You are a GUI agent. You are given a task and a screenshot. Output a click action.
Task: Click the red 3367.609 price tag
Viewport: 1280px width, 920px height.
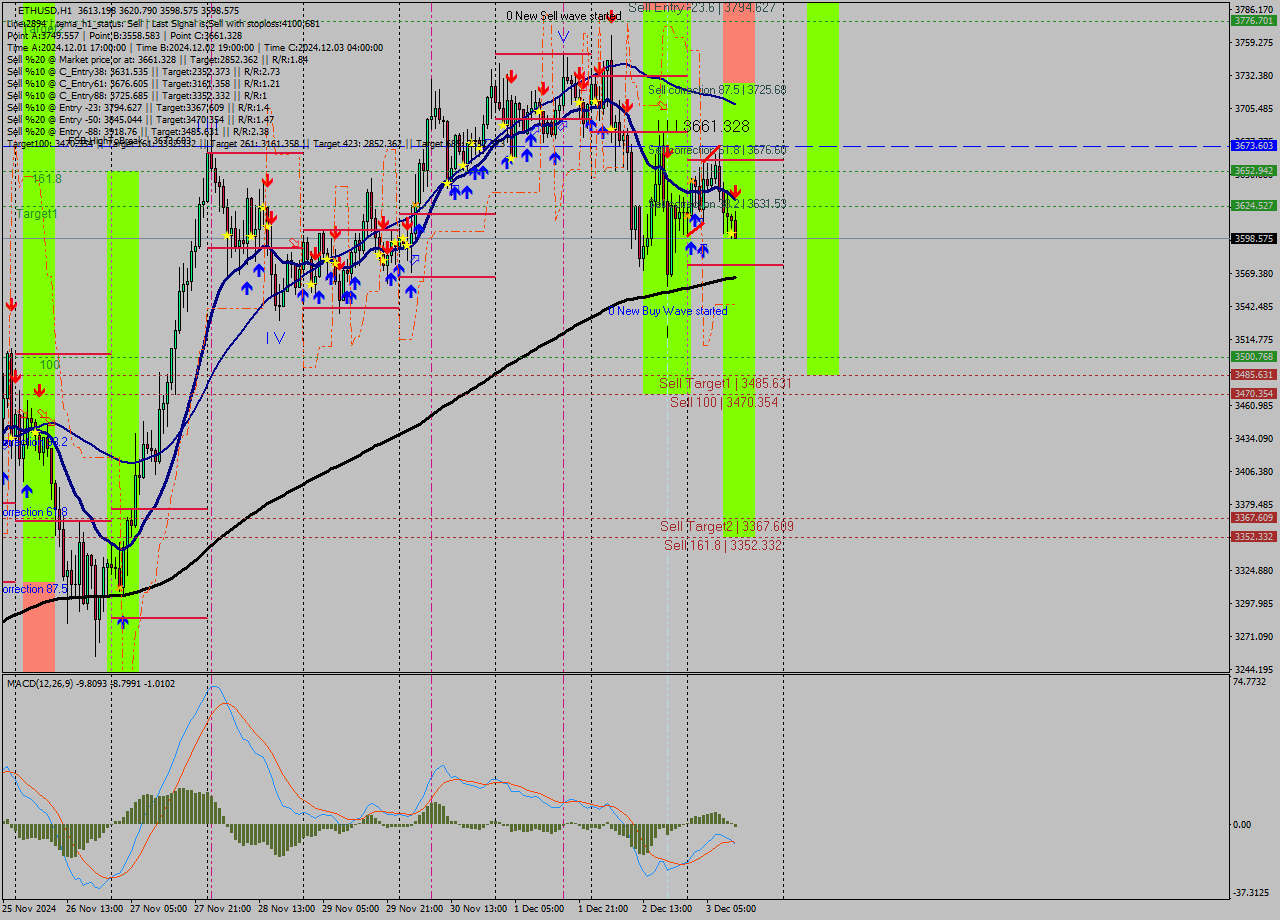(x=1253, y=518)
